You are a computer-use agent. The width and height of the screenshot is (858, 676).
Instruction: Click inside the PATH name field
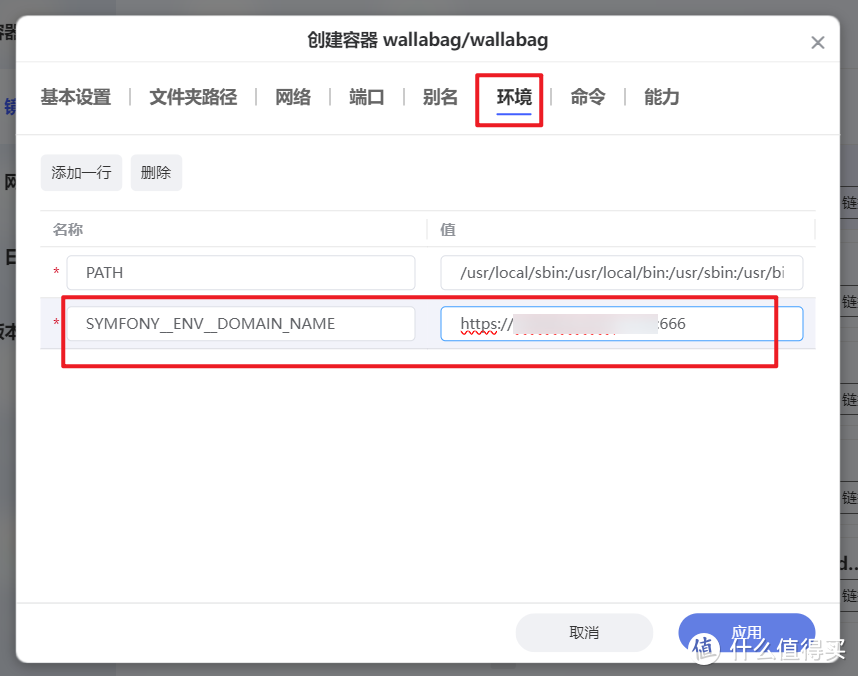coord(240,272)
